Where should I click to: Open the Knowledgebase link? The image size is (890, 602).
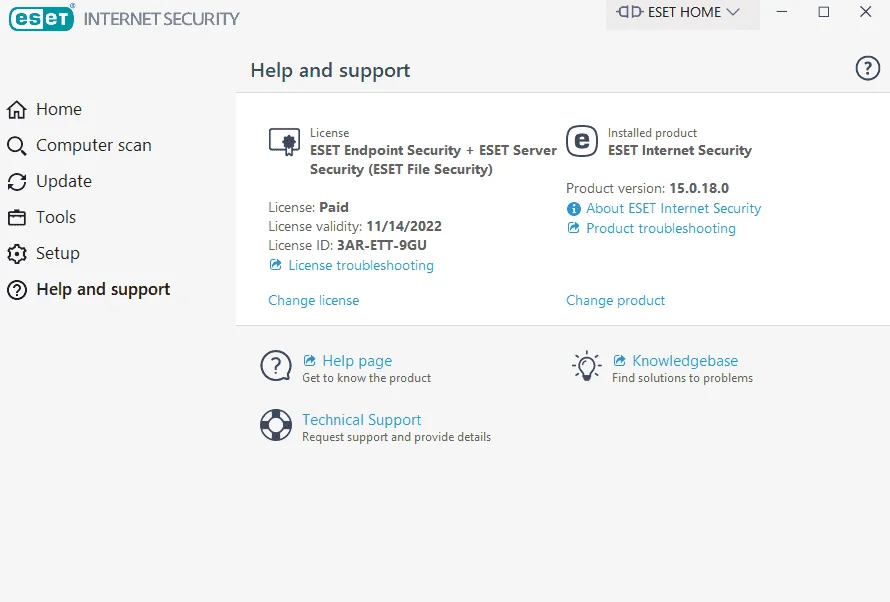click(x=685, y=361)
